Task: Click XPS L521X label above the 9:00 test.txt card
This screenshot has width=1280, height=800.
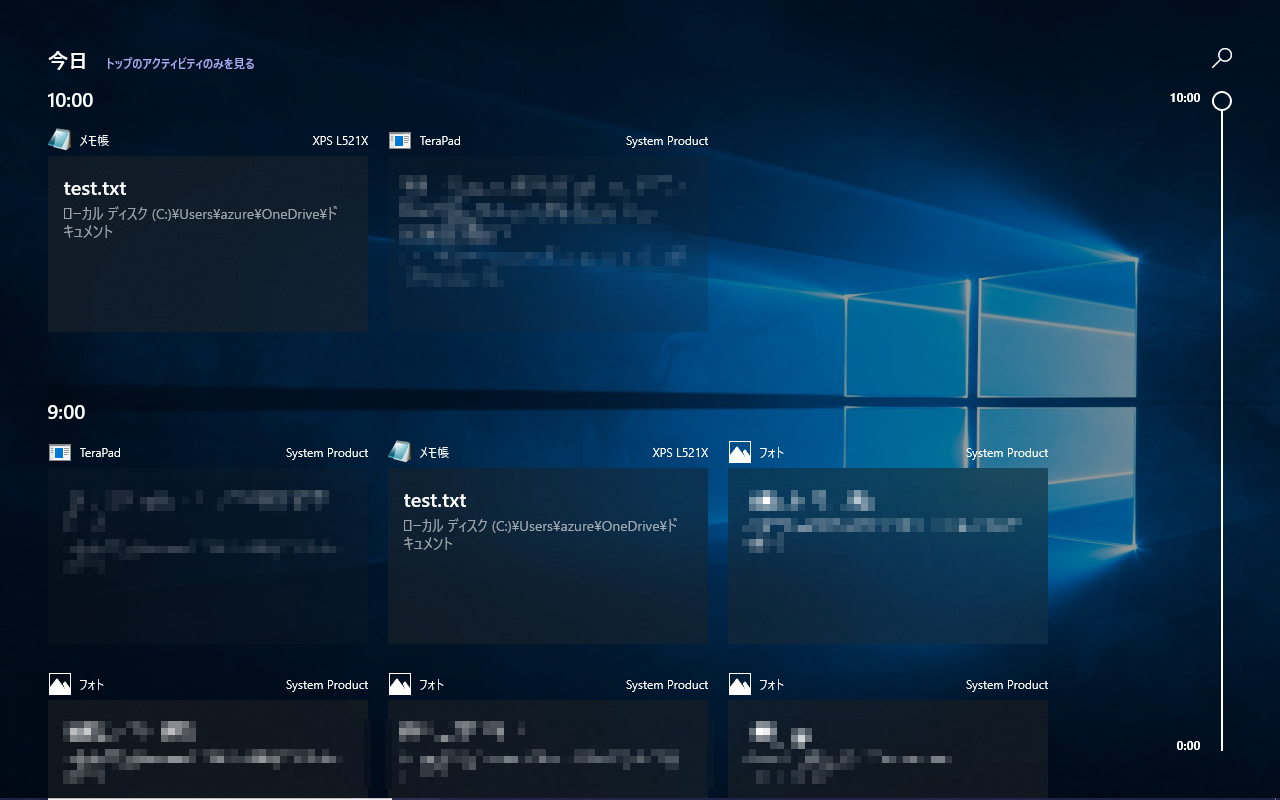Action: (680, 453)
